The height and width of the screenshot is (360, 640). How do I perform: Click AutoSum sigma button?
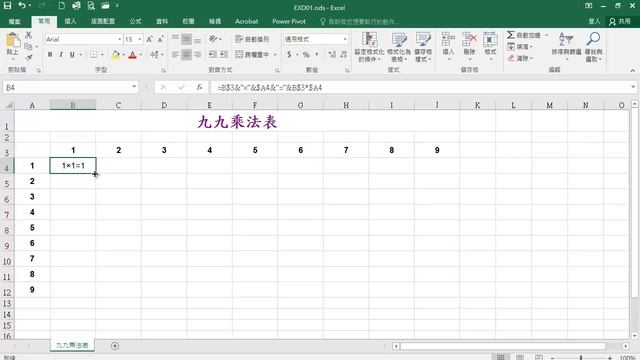click(524, 36)
